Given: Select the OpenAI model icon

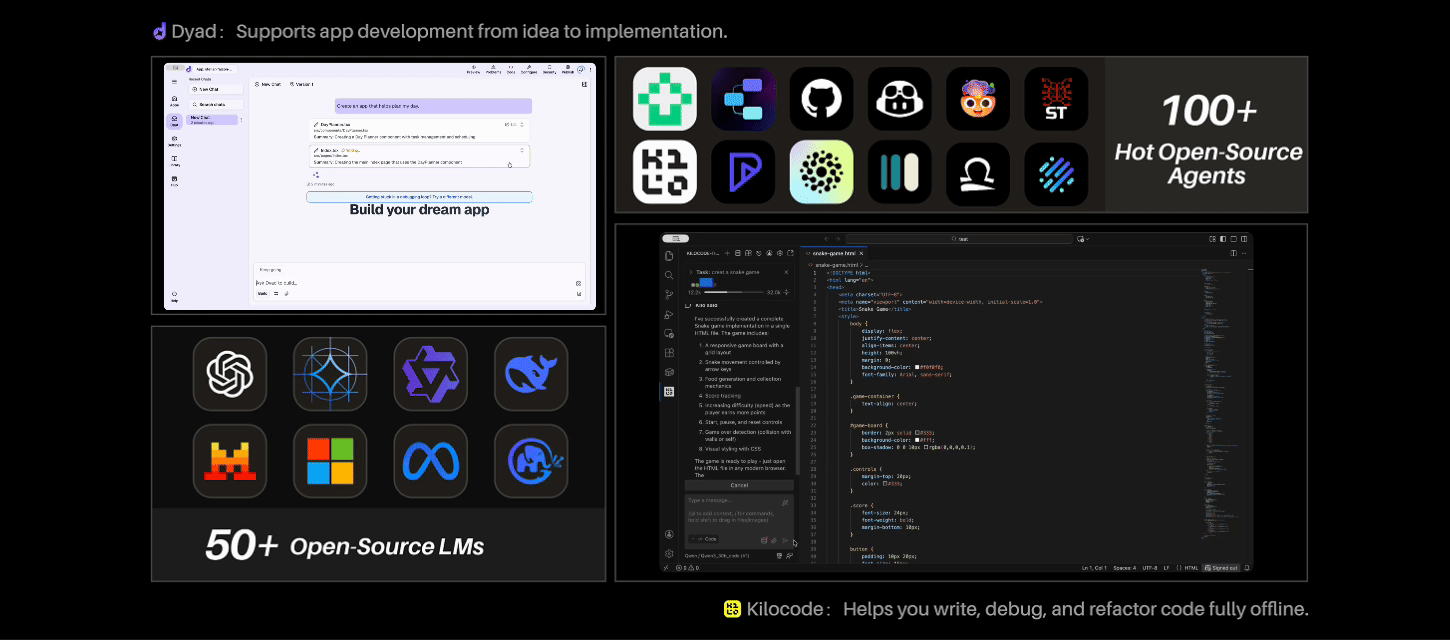Looking at the screenshot, I should point(230,374).
